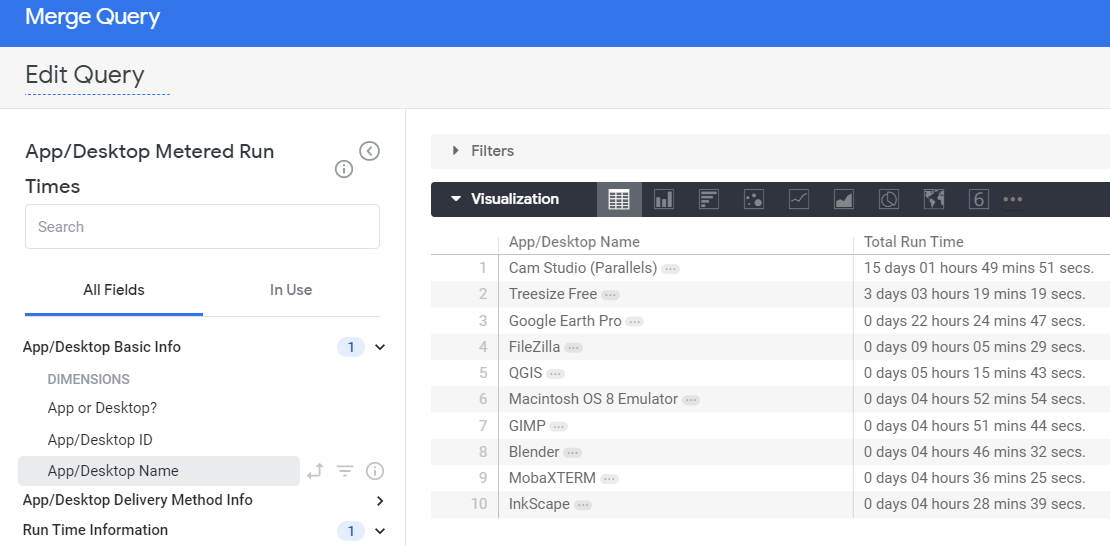1110x546 pixels.
Task: Switch to column chart visualization
Action: [x=664, y=199]
